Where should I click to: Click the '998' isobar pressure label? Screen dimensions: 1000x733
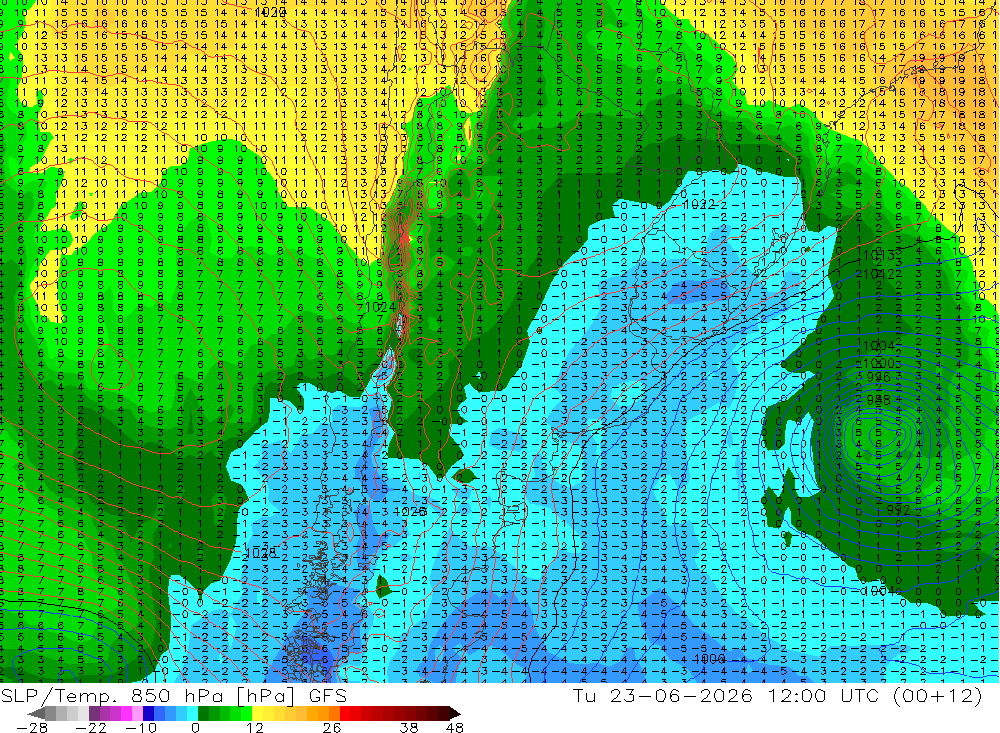pyautogui.click(x=878, y=399)
